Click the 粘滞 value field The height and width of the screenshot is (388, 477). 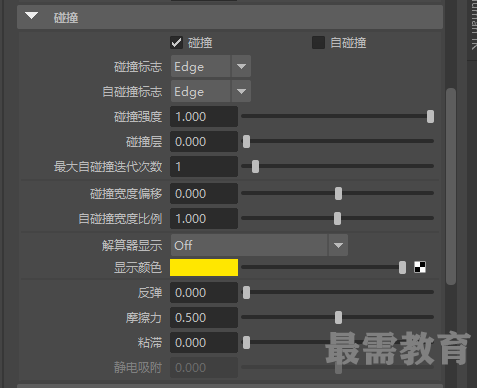tap(204, 343)
